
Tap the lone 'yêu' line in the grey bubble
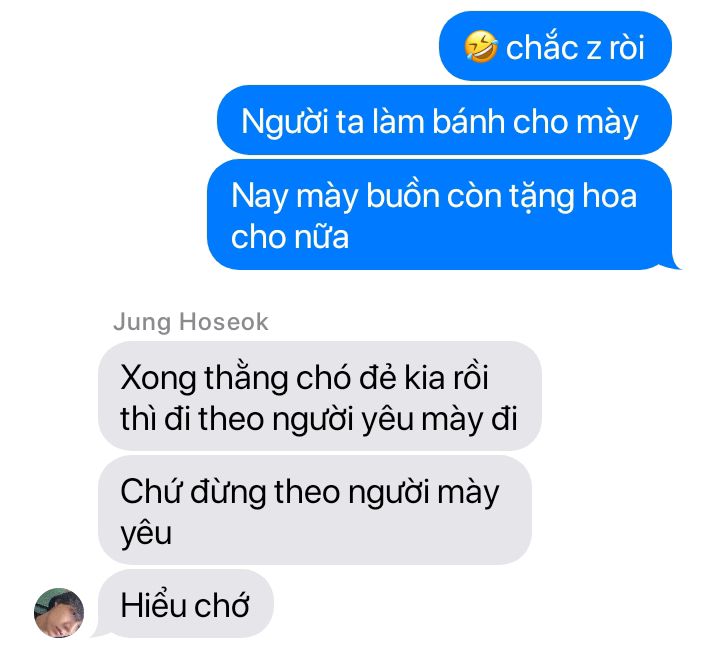(146, 534)
